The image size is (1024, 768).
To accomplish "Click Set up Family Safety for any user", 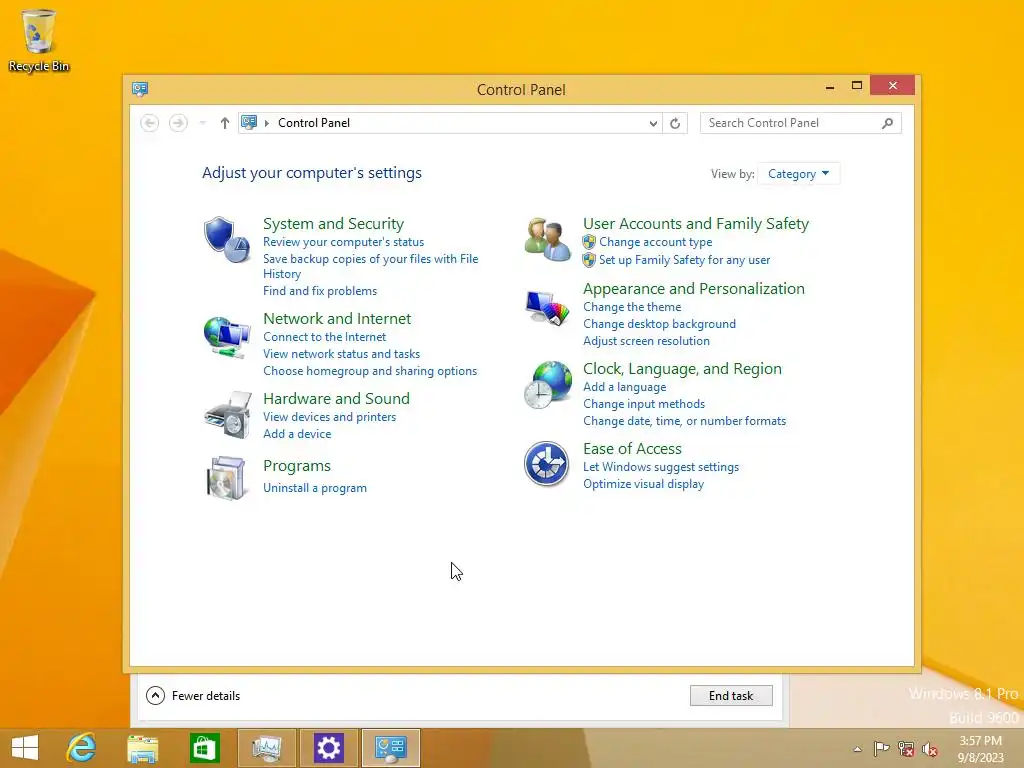I will [684, 260].
